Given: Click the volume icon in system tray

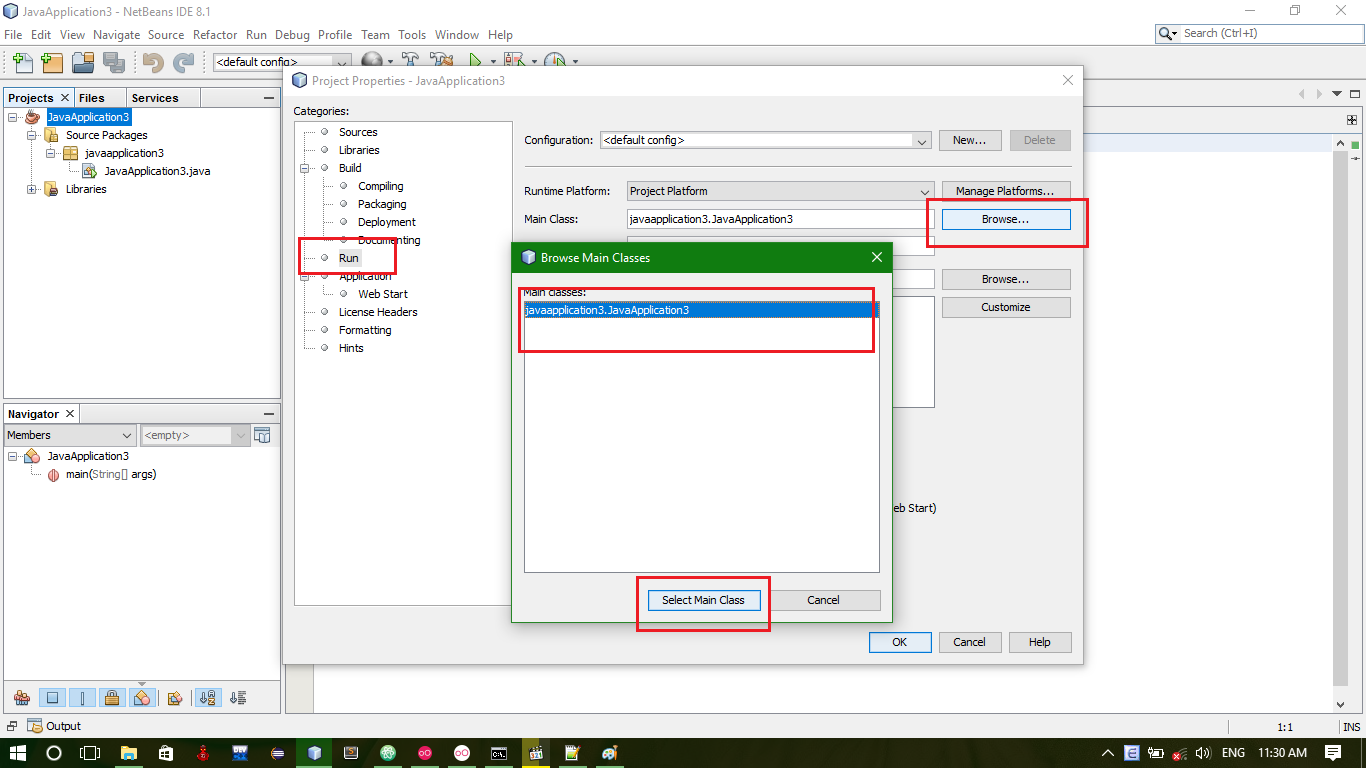Looking at the screenshot, I should tap(1203, 753).
